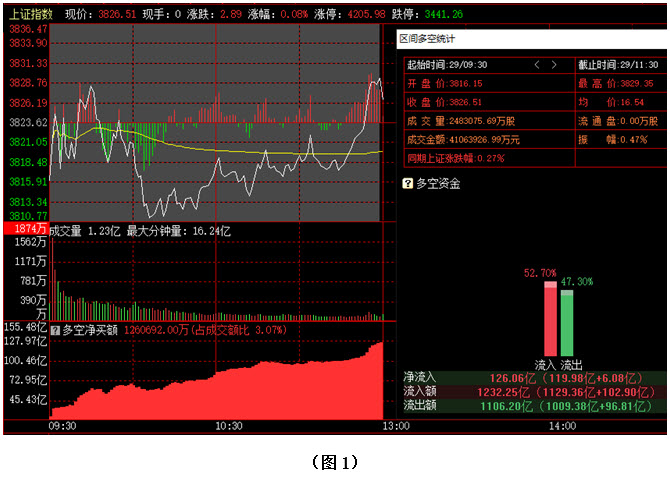
Task: Click the 09:30 time axis marker
Action: point(62,426)
